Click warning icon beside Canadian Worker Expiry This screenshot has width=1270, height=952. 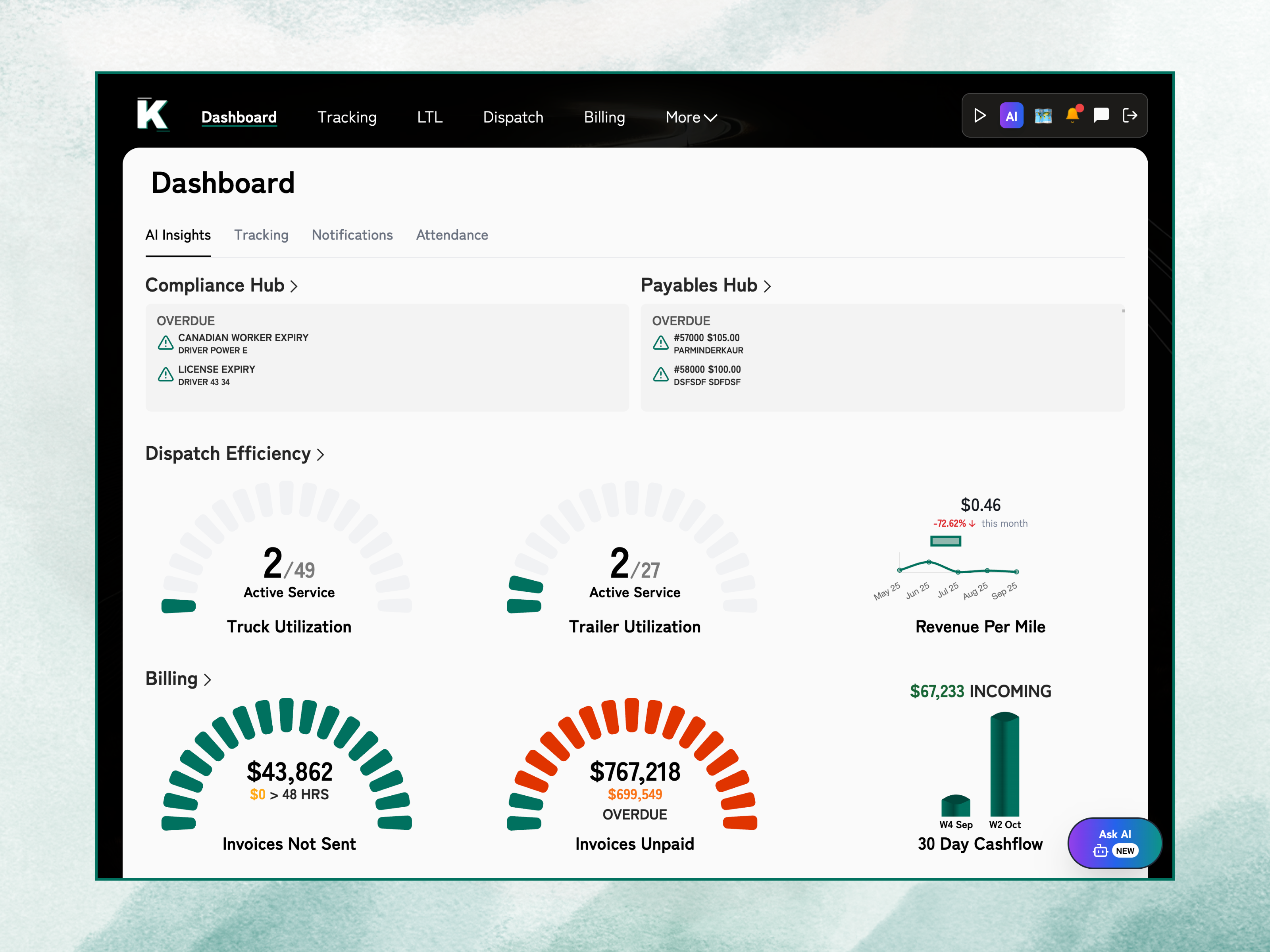tap(165, 343)
